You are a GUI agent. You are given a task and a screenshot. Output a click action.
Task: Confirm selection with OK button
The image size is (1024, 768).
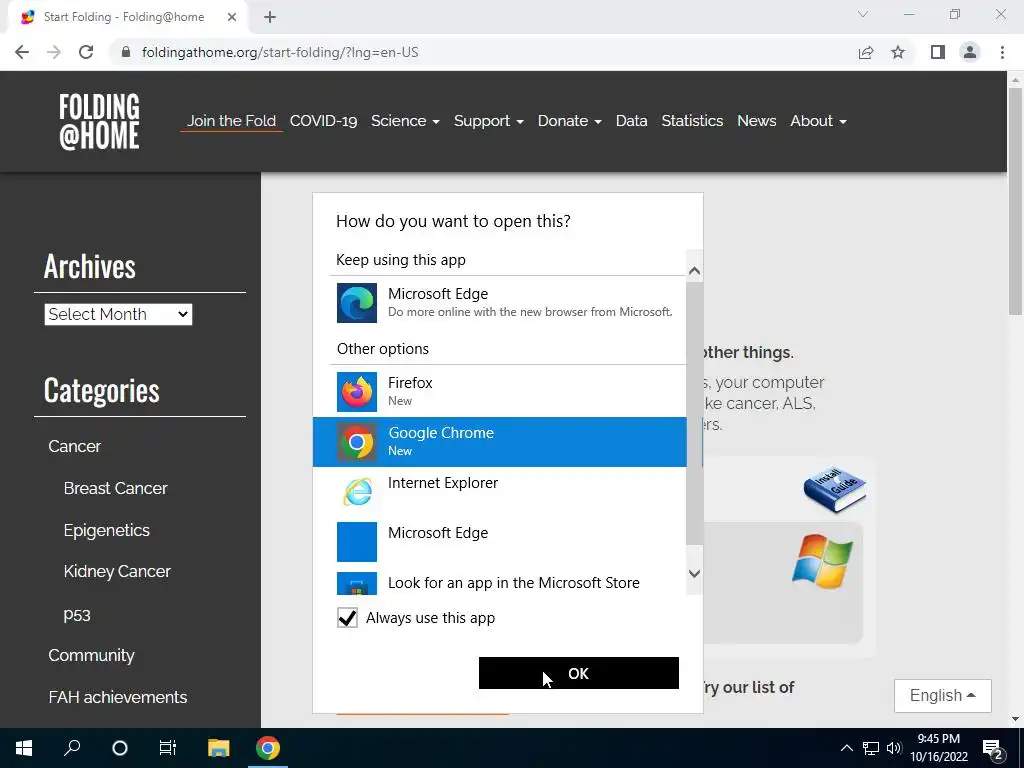579,673
